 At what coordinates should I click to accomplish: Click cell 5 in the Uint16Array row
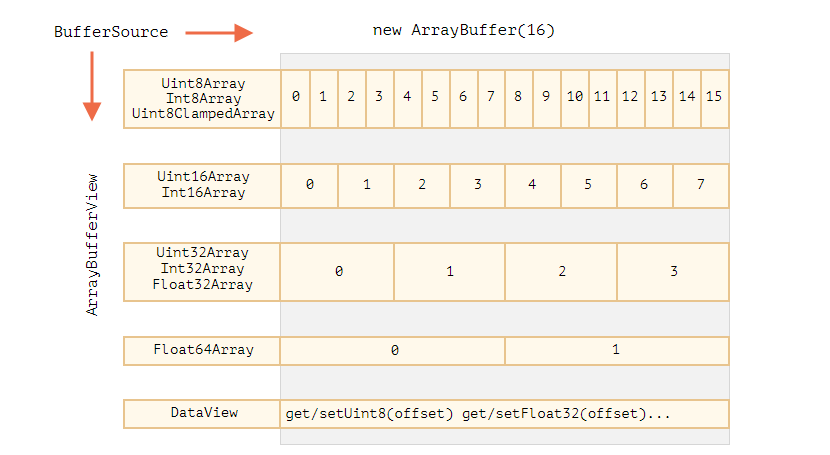tap(588, 185)
